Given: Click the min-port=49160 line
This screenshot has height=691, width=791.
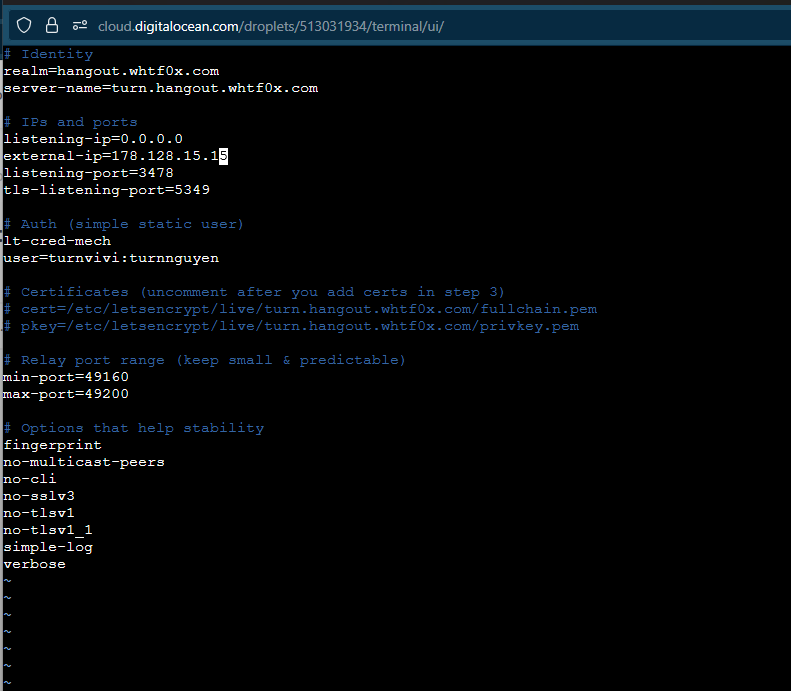Looking at the screenshot, I should (x=66, y=377).
